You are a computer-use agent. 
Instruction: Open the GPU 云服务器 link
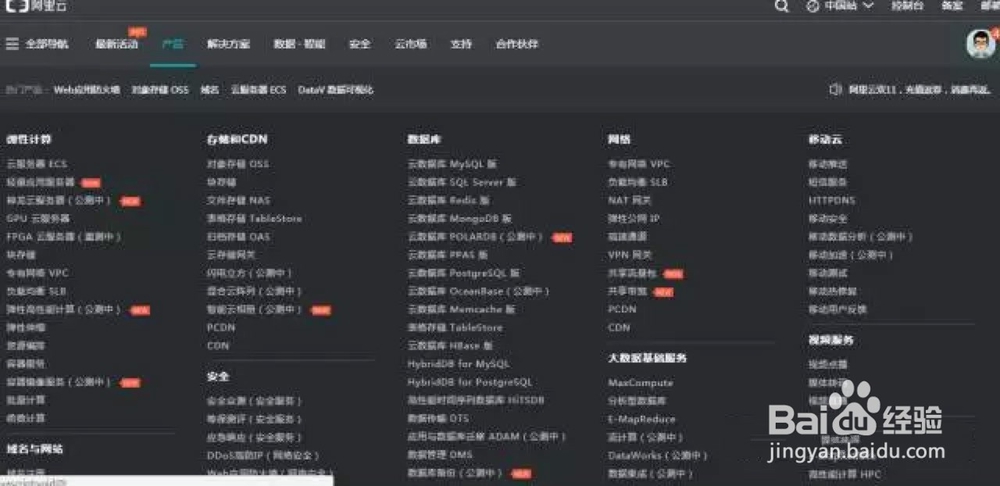(x=38, y=218)
